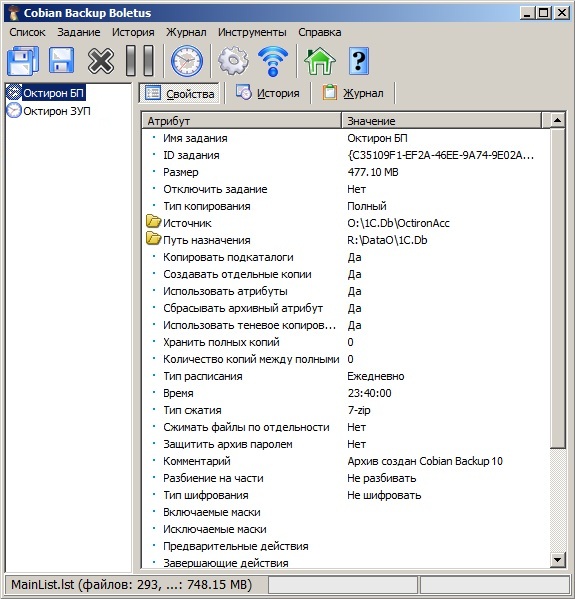575x599 pixels.
Task: Click the Архив создан Cobian Backup 10 comment
Action: point(425,461)
